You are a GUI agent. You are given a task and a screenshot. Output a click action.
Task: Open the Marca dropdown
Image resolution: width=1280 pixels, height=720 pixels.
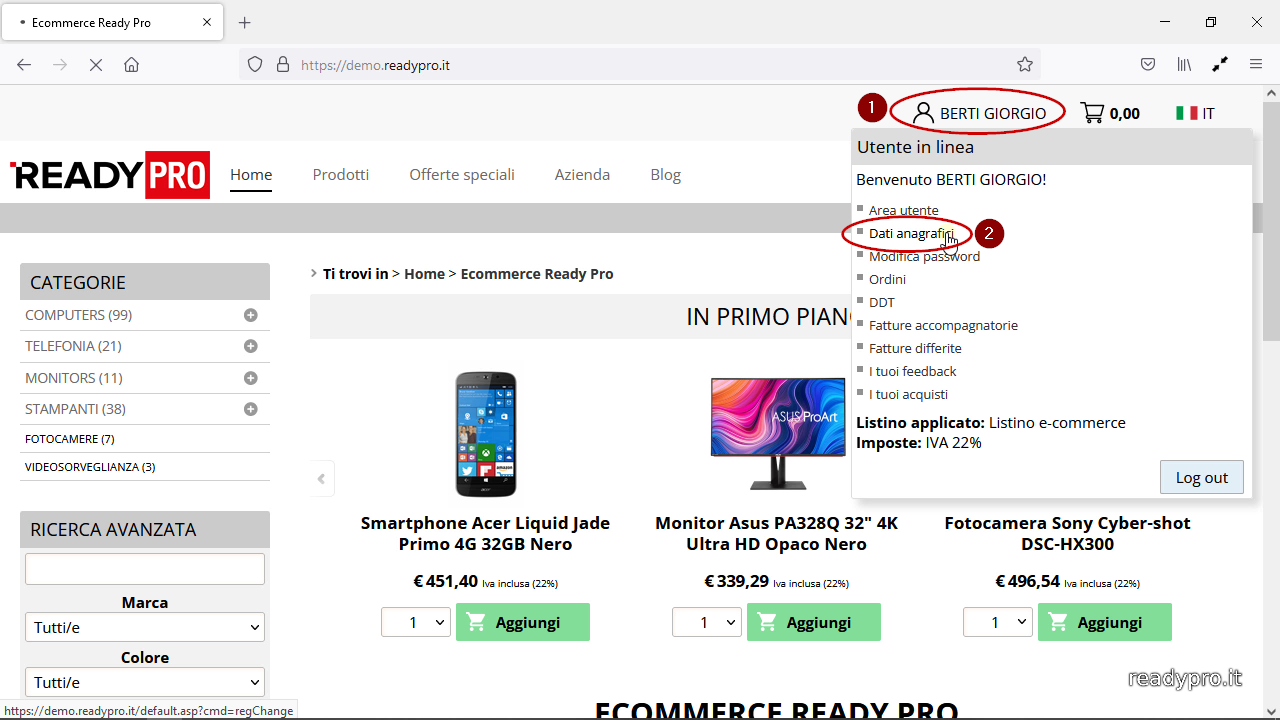[145, 627]
